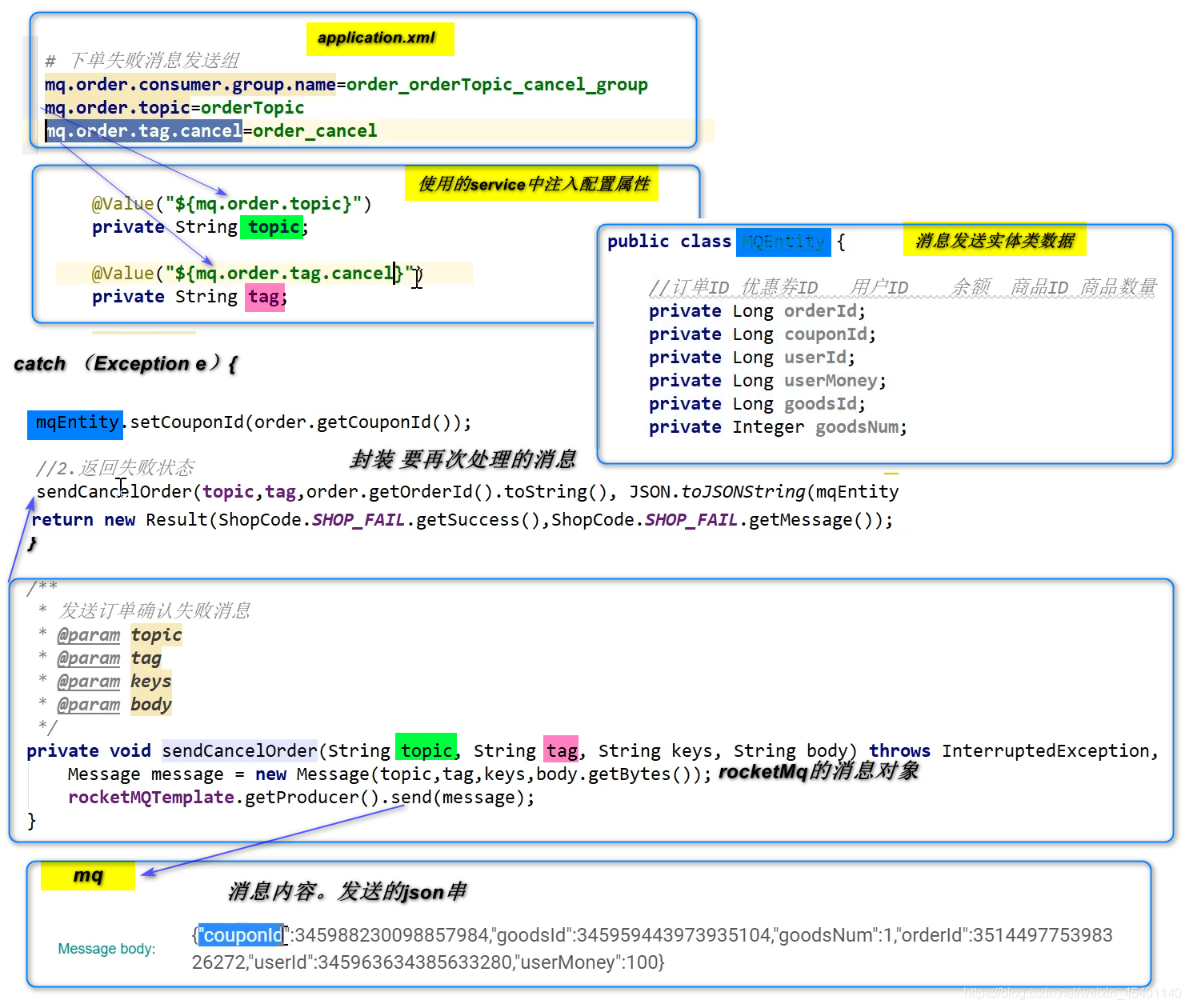Click the # 下单失败消息发送组 comment
The height and width of the screenshot is (1008, 1189).
[x=142, y=61]
